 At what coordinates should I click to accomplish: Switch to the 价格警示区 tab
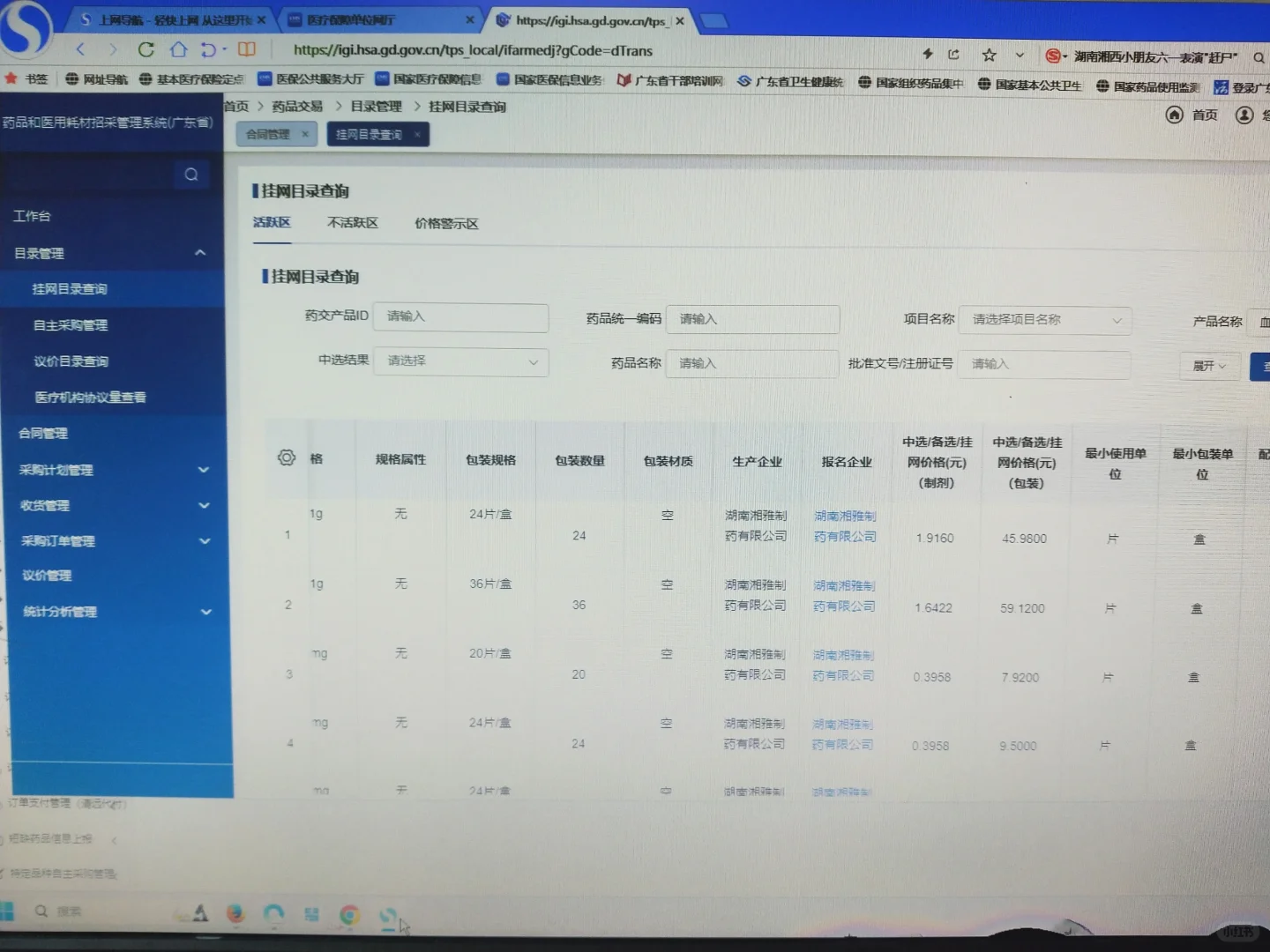tap(446, 223)
